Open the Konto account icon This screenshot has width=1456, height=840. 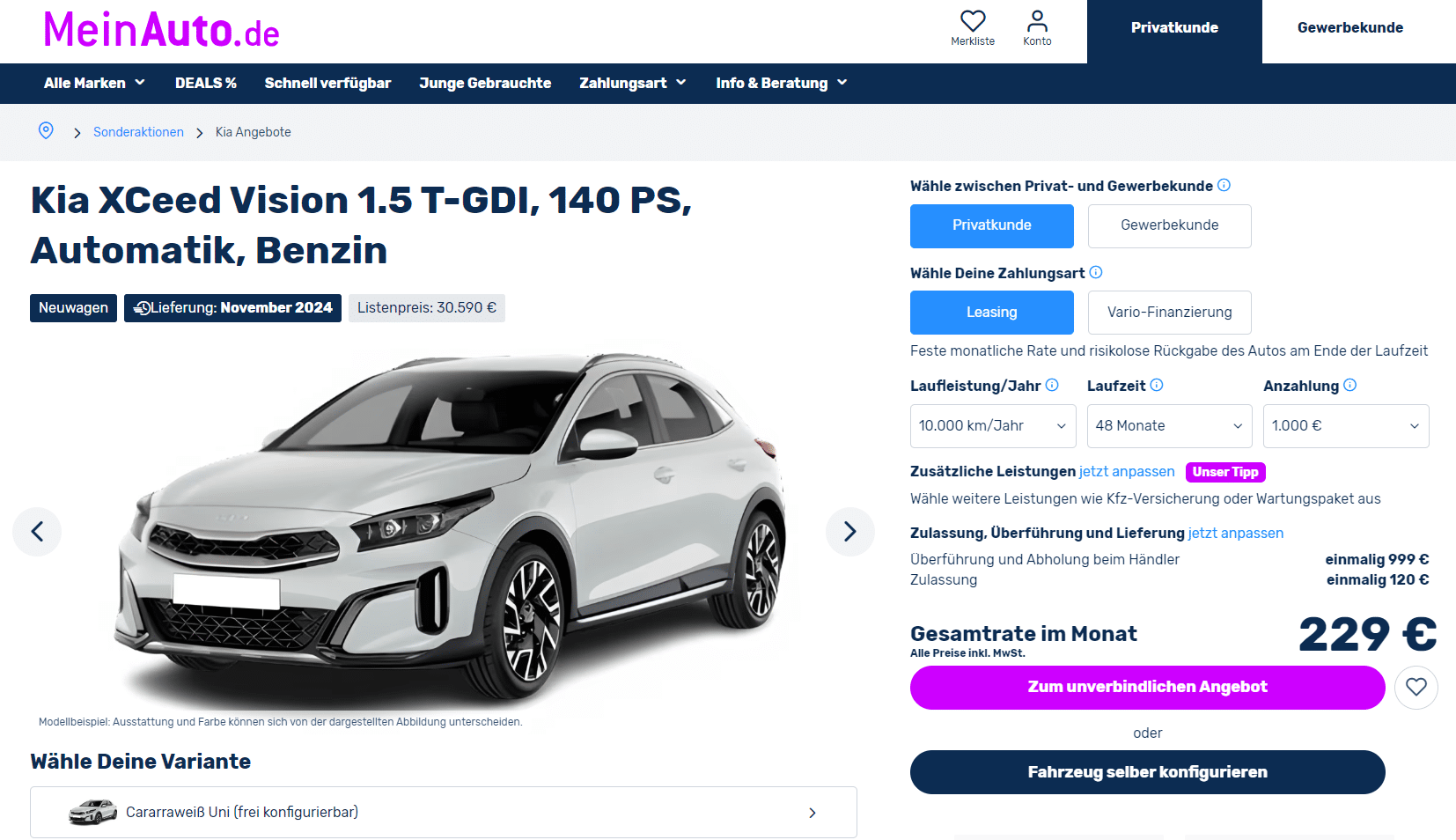[x=1037, y=21]
